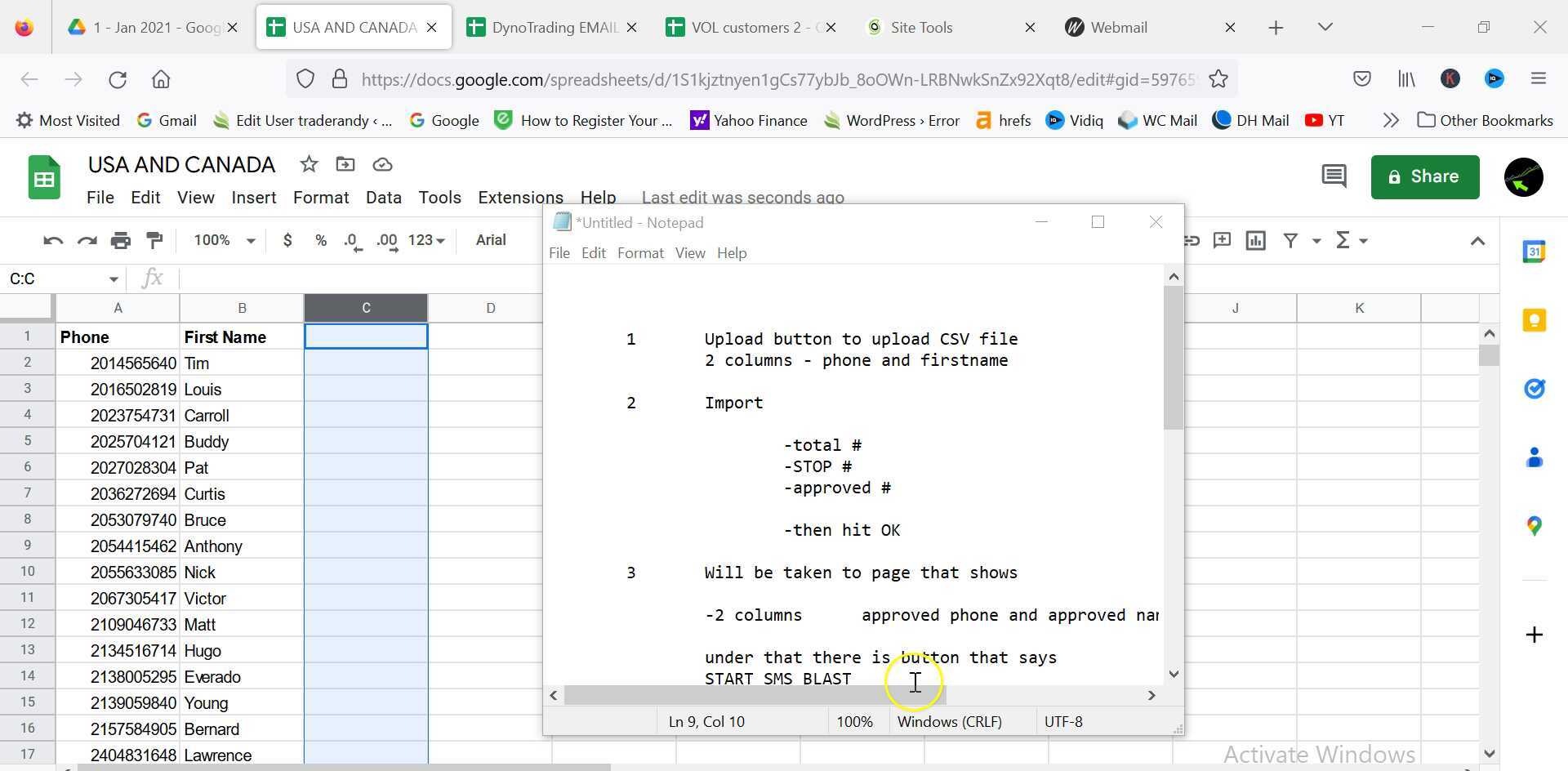Select the paint format roller icon
Viewport: 1568px width, 771px height.
(x=154, y=240)
